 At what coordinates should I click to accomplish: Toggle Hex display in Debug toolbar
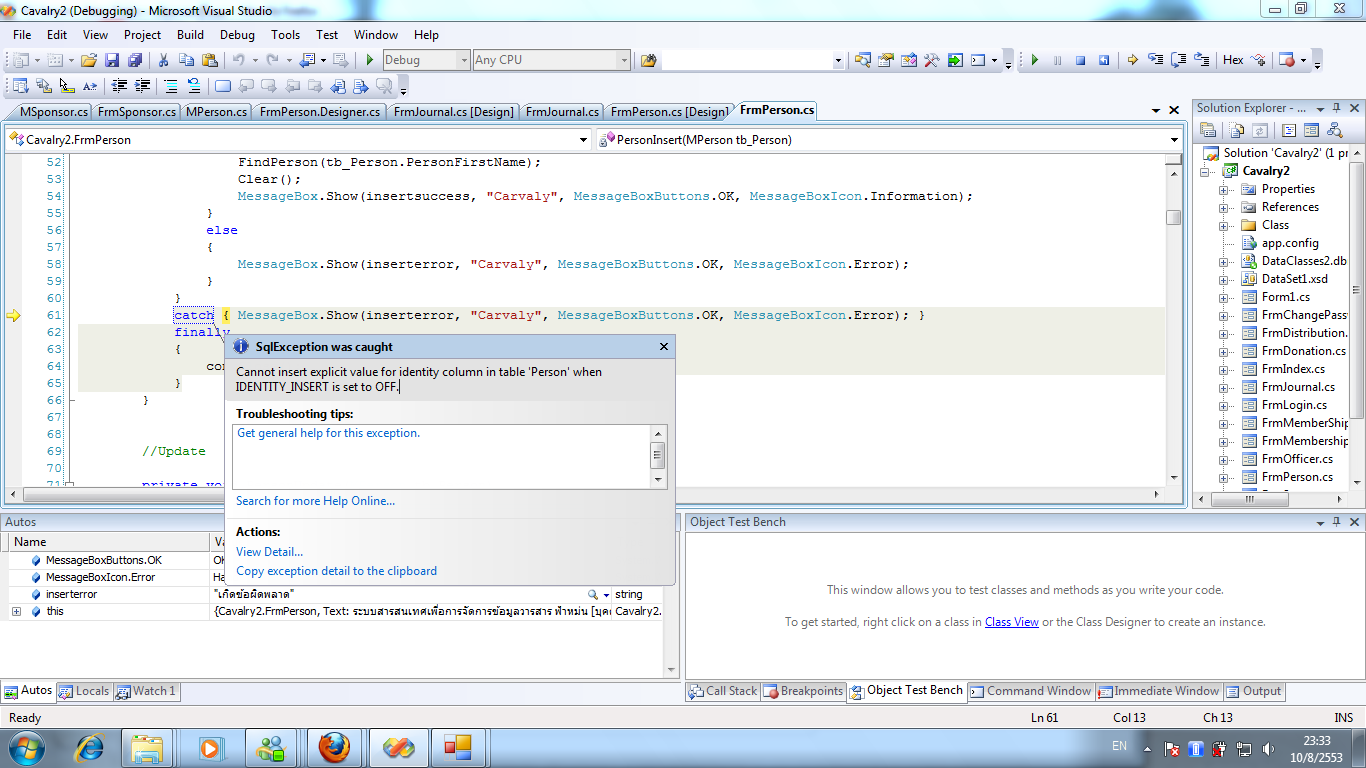pos(1233,60)
